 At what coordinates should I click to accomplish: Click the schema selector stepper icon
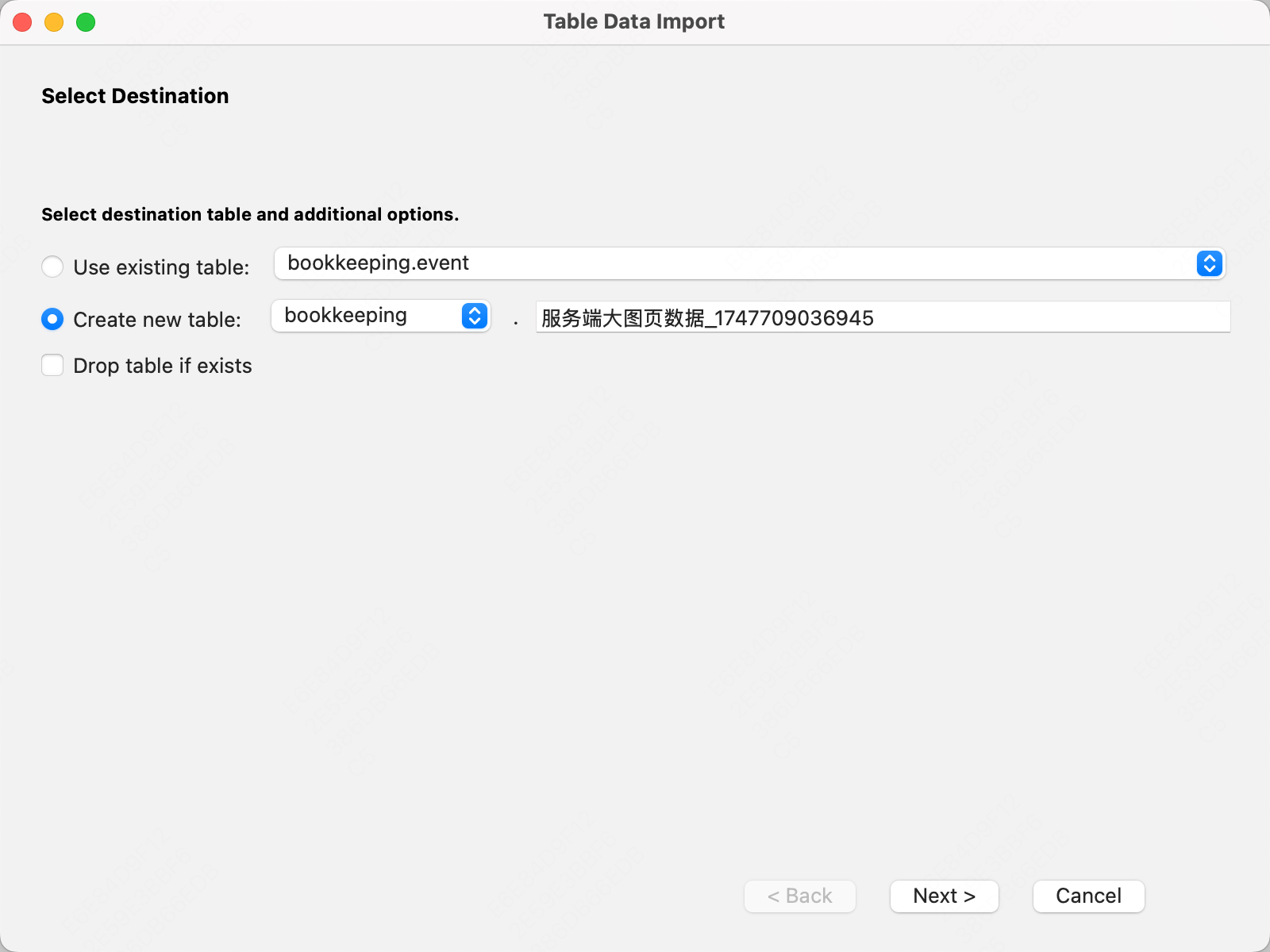coord(474,316)
